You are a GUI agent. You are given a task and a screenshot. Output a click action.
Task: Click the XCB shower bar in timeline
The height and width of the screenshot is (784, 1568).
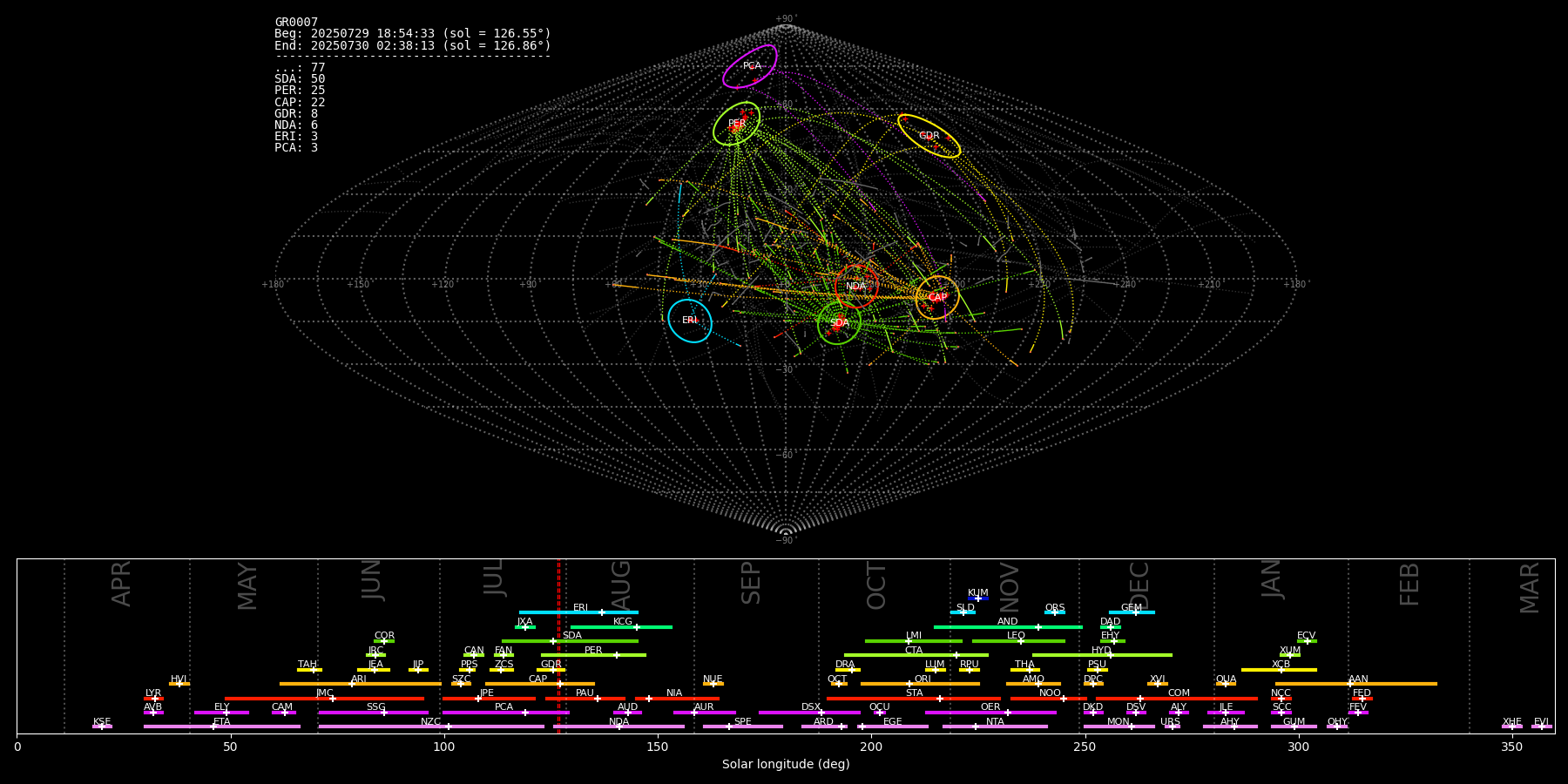(x=1279, y=670)
